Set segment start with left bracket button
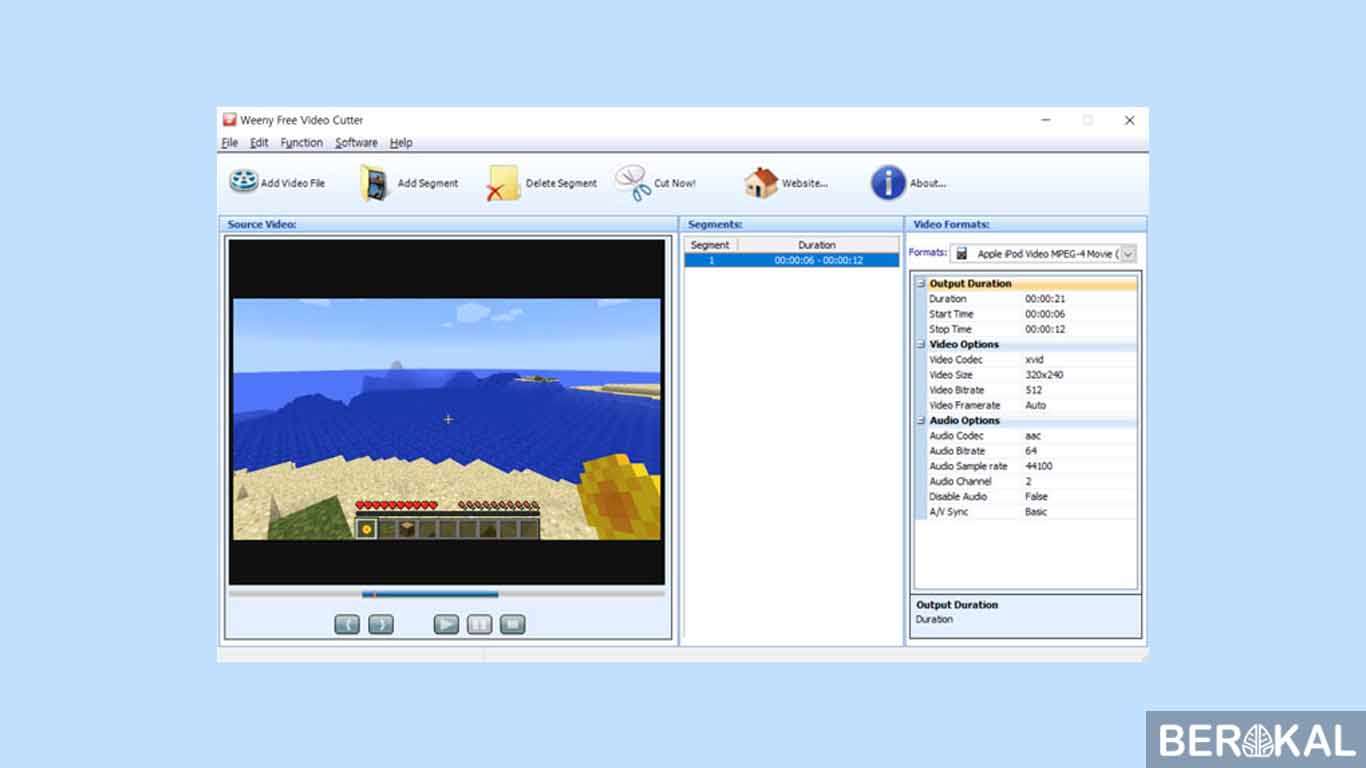Viewport: 1366px width, 768px height. coord(347,624)
